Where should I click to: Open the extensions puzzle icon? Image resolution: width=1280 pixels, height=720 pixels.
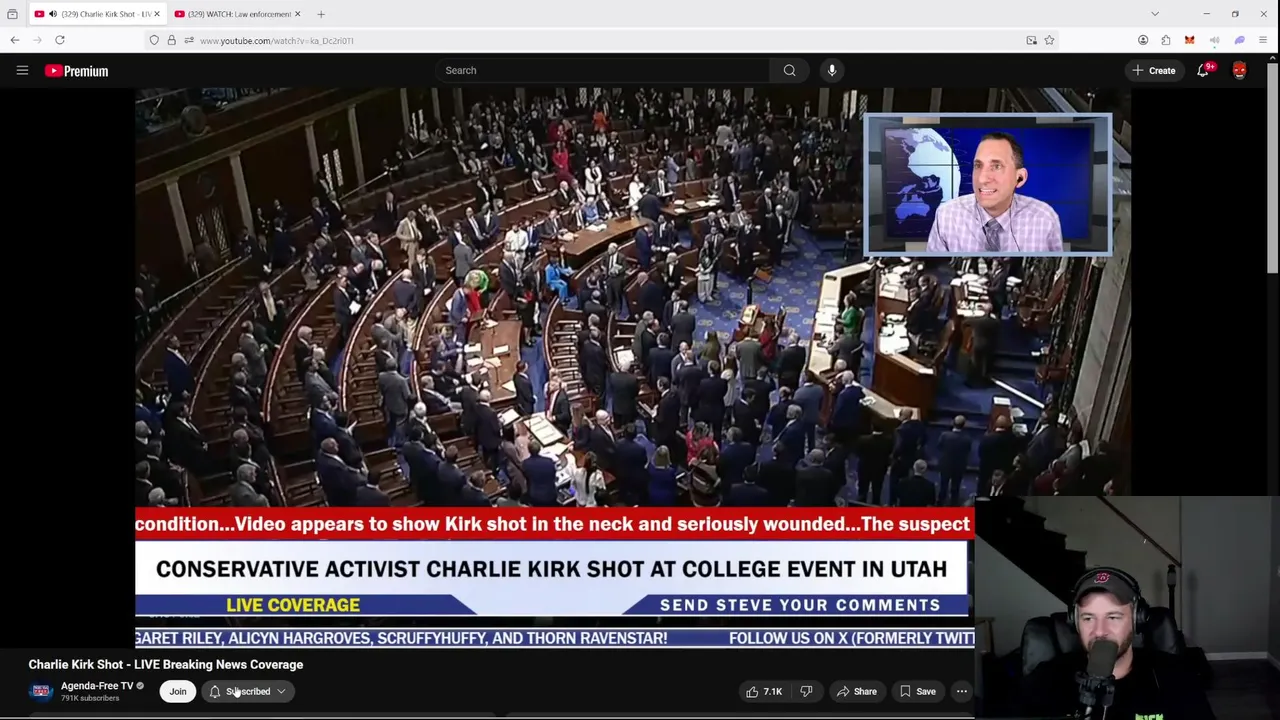(x=1166, y=40)
